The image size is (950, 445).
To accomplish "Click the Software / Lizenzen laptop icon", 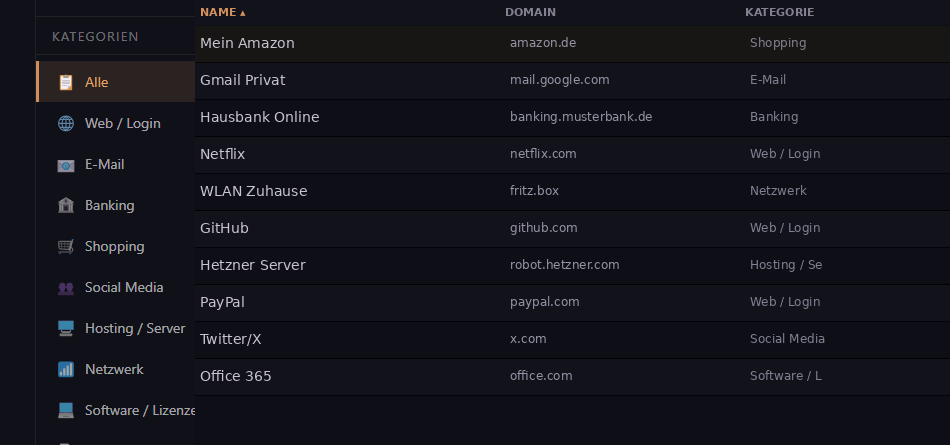I will tap(66, 410).
